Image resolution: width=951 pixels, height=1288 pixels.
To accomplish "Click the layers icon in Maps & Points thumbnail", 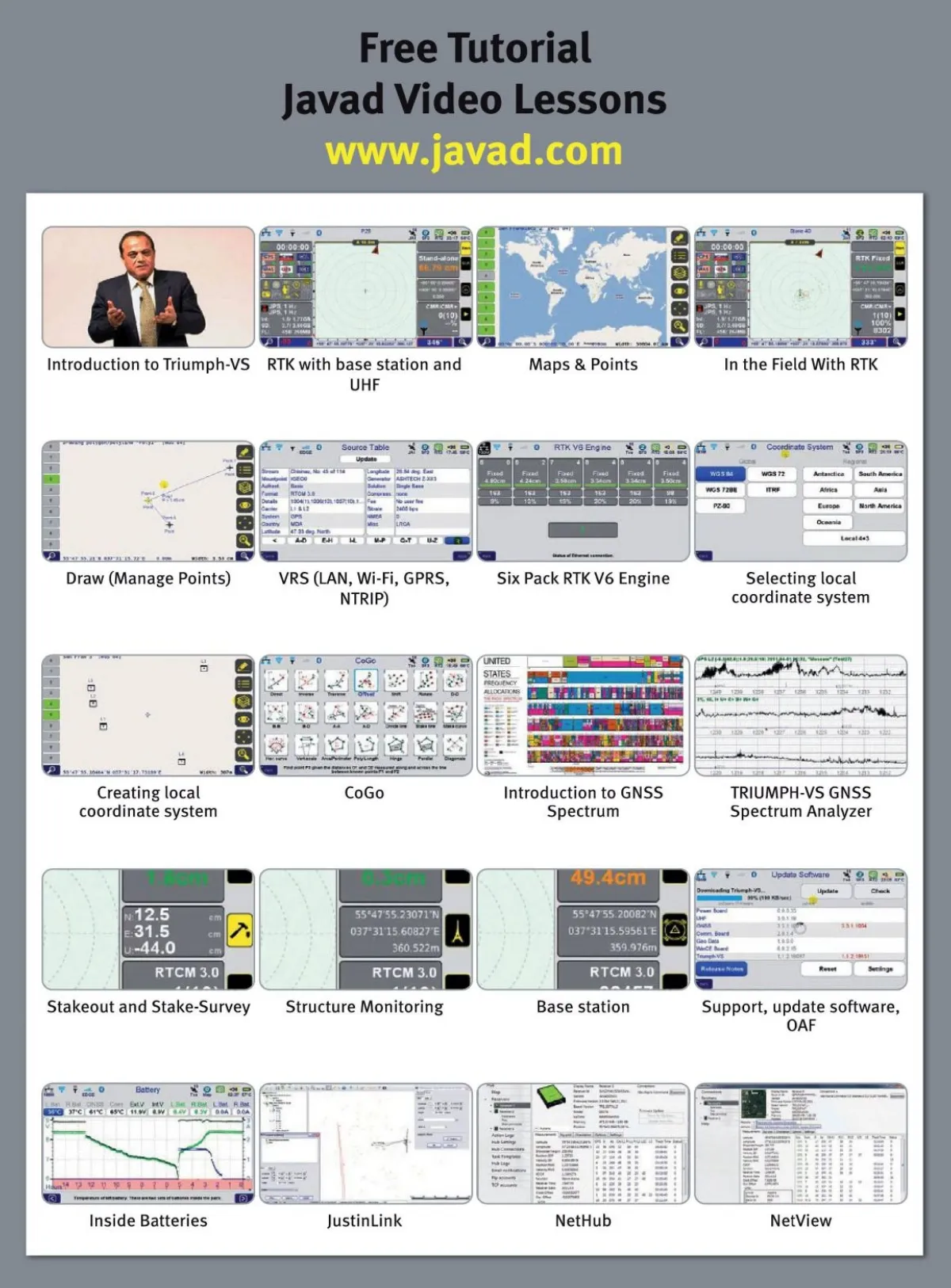I will (x=679, y=273).
